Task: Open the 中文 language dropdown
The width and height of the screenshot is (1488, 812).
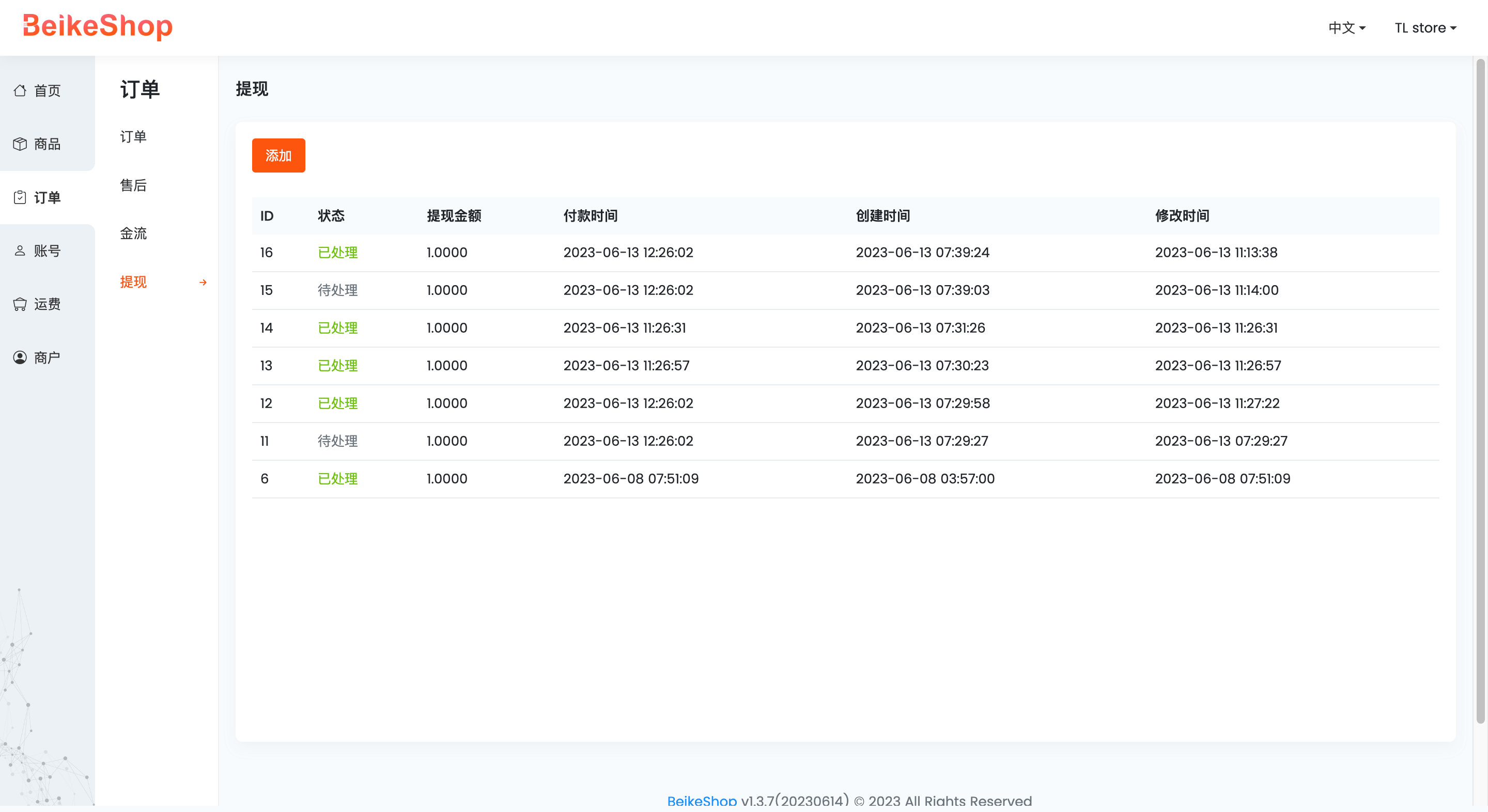Action: 1346,28
